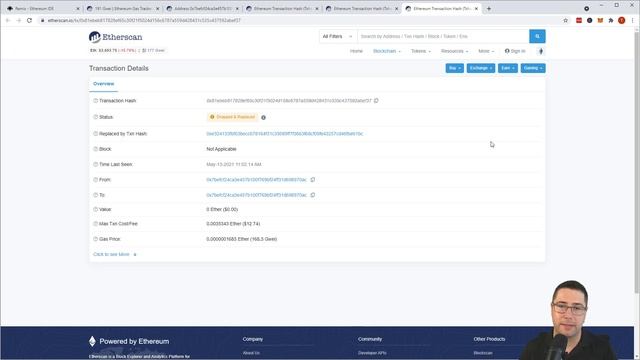The image size is (640, 360).
Task: Copy the transaction hash with the copy icon
Action: 376,100
